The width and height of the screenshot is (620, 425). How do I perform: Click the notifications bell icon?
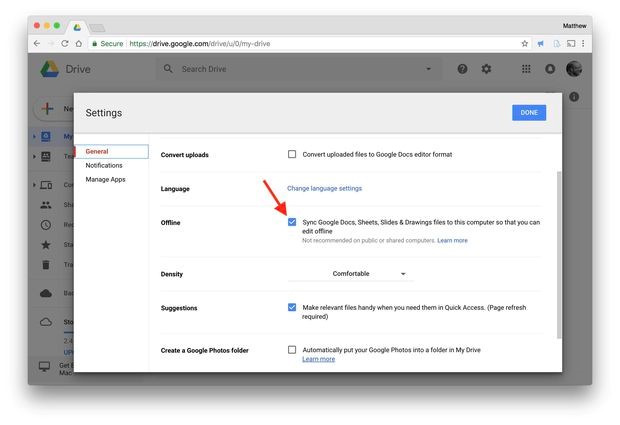[x=550, y=69]
